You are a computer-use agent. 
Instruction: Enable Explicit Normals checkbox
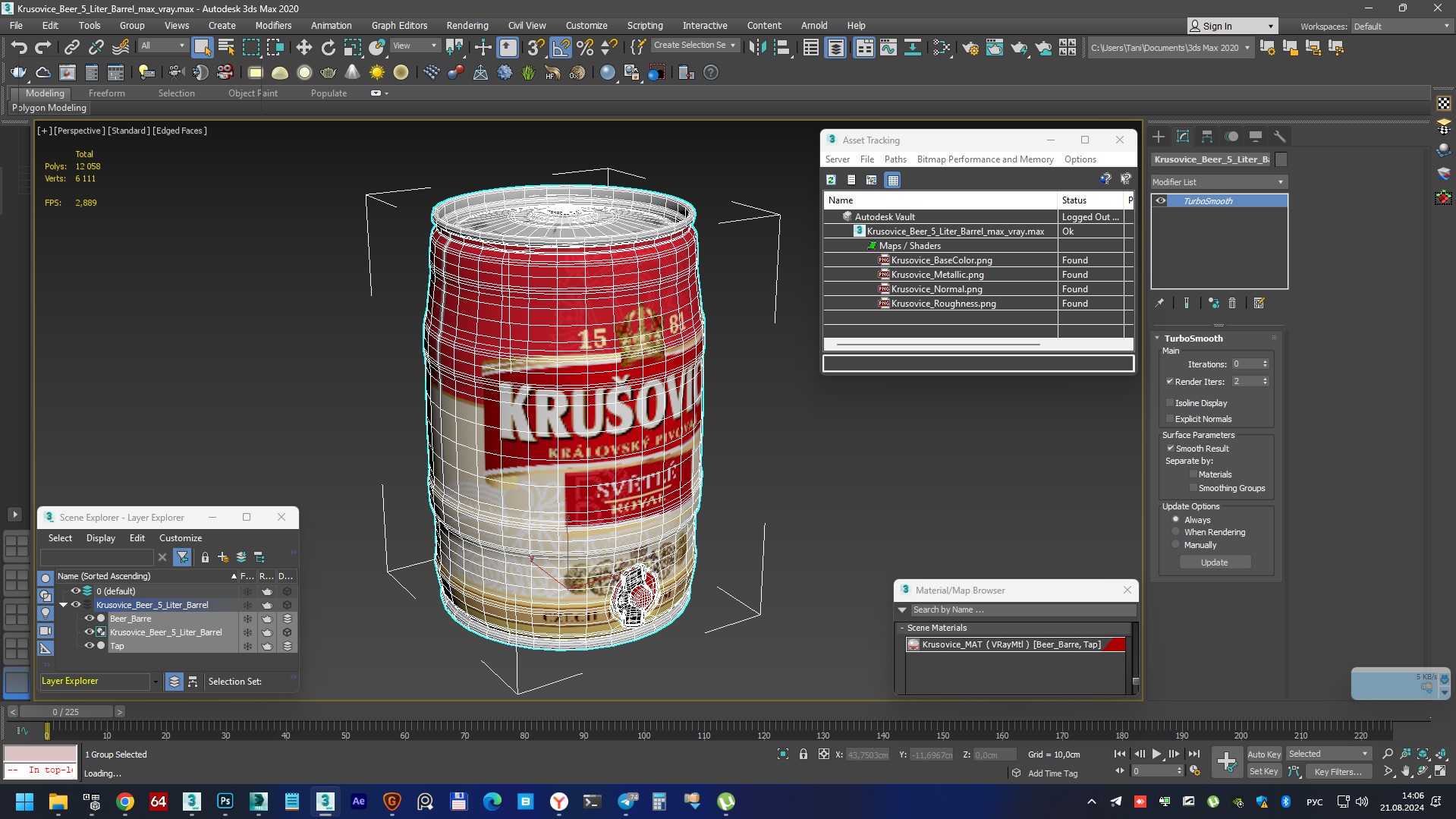1169,419
